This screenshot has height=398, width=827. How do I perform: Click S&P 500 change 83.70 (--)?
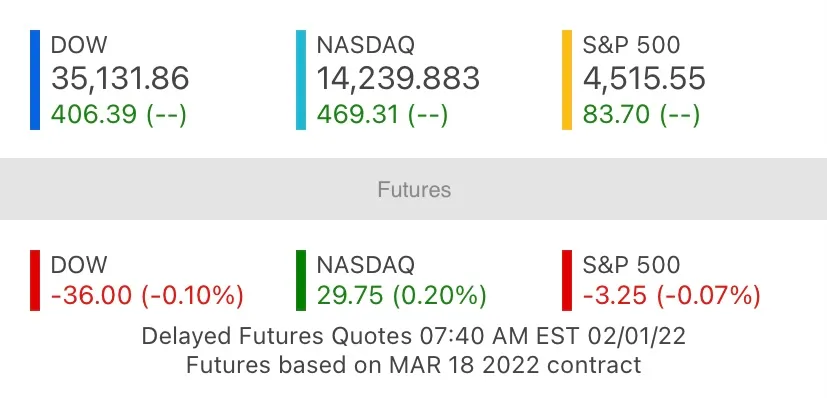641,115
